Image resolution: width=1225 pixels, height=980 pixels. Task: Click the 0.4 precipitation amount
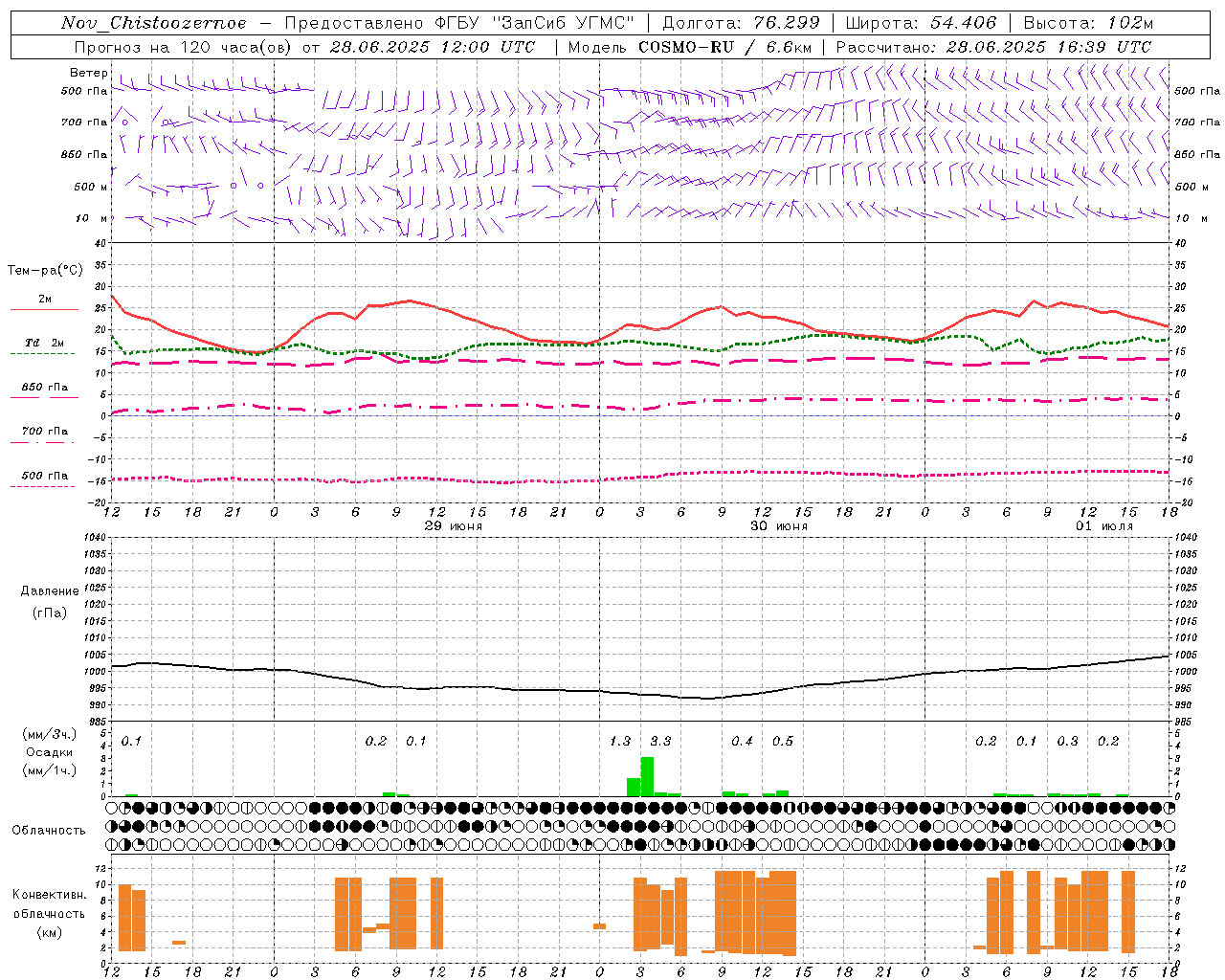click(742, 742)
